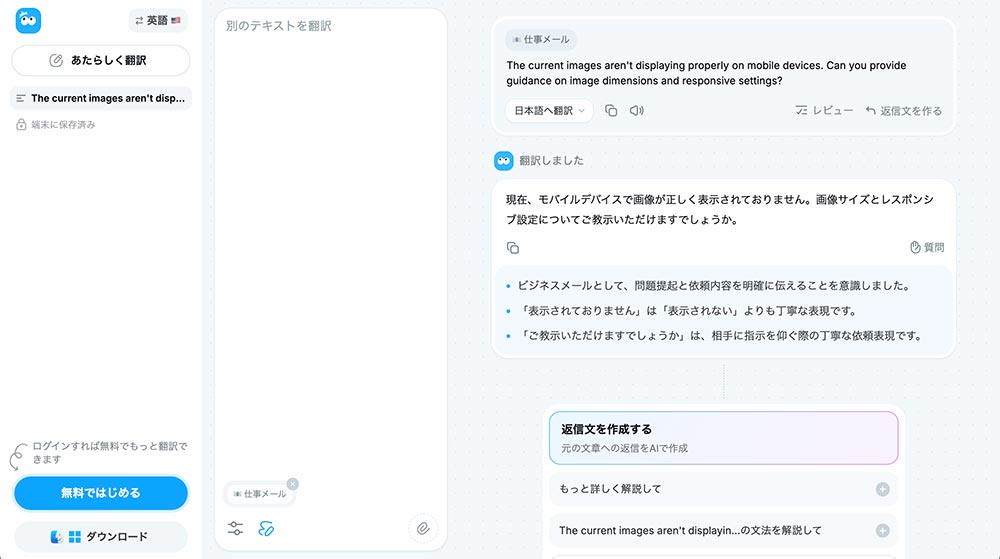
Task: Click the ダウンロード button
Action: 100,537
